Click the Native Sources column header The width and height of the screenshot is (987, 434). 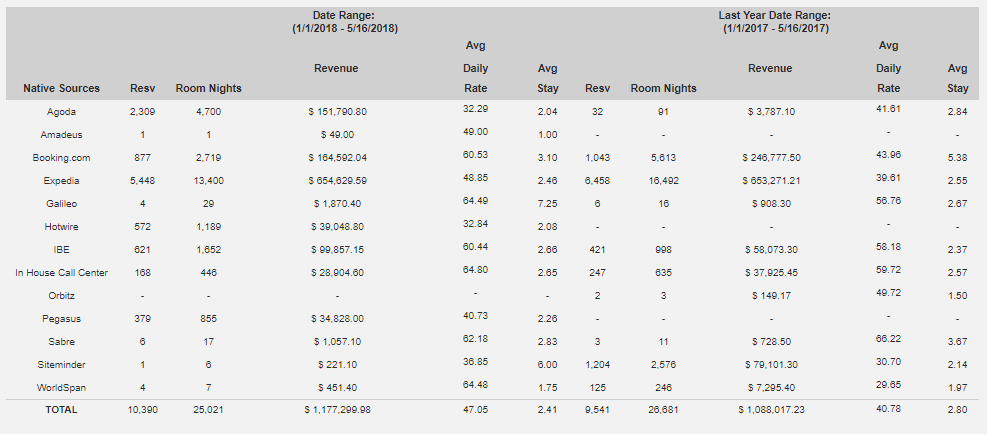62,88
